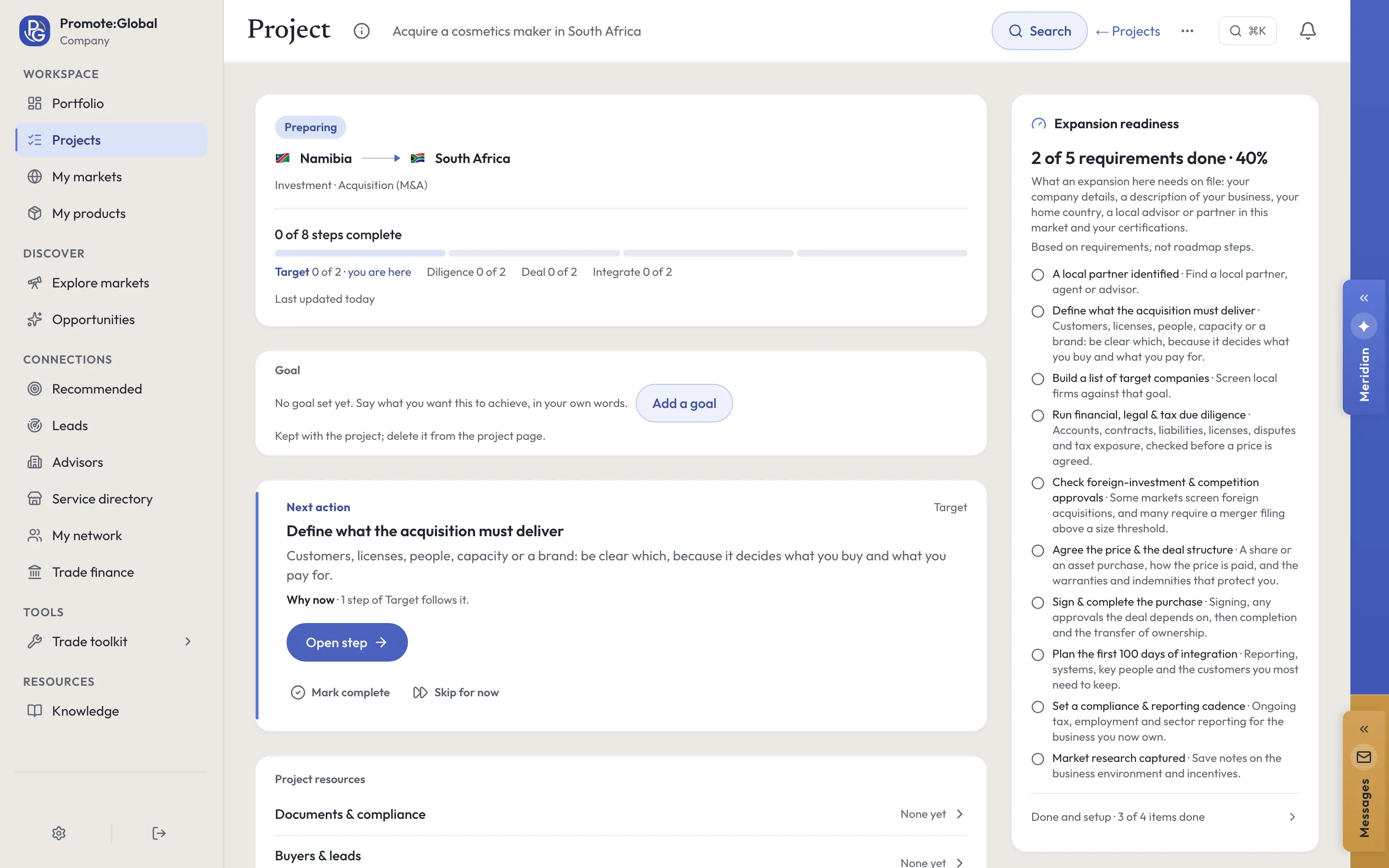This screenshot has width=1389, height=868.
Task: Toggle 'Sign & complete the purchase' circle
Action: [1038, 603]
